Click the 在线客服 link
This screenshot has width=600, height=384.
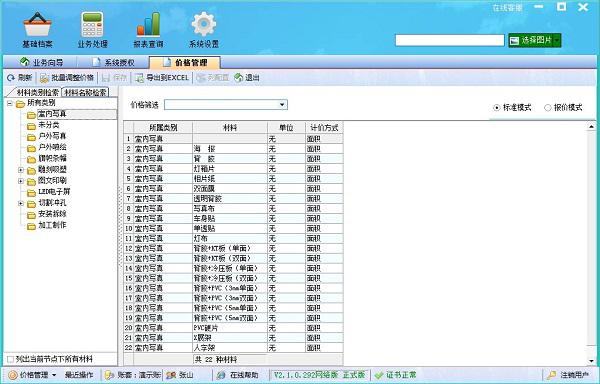tap(507, 8)
